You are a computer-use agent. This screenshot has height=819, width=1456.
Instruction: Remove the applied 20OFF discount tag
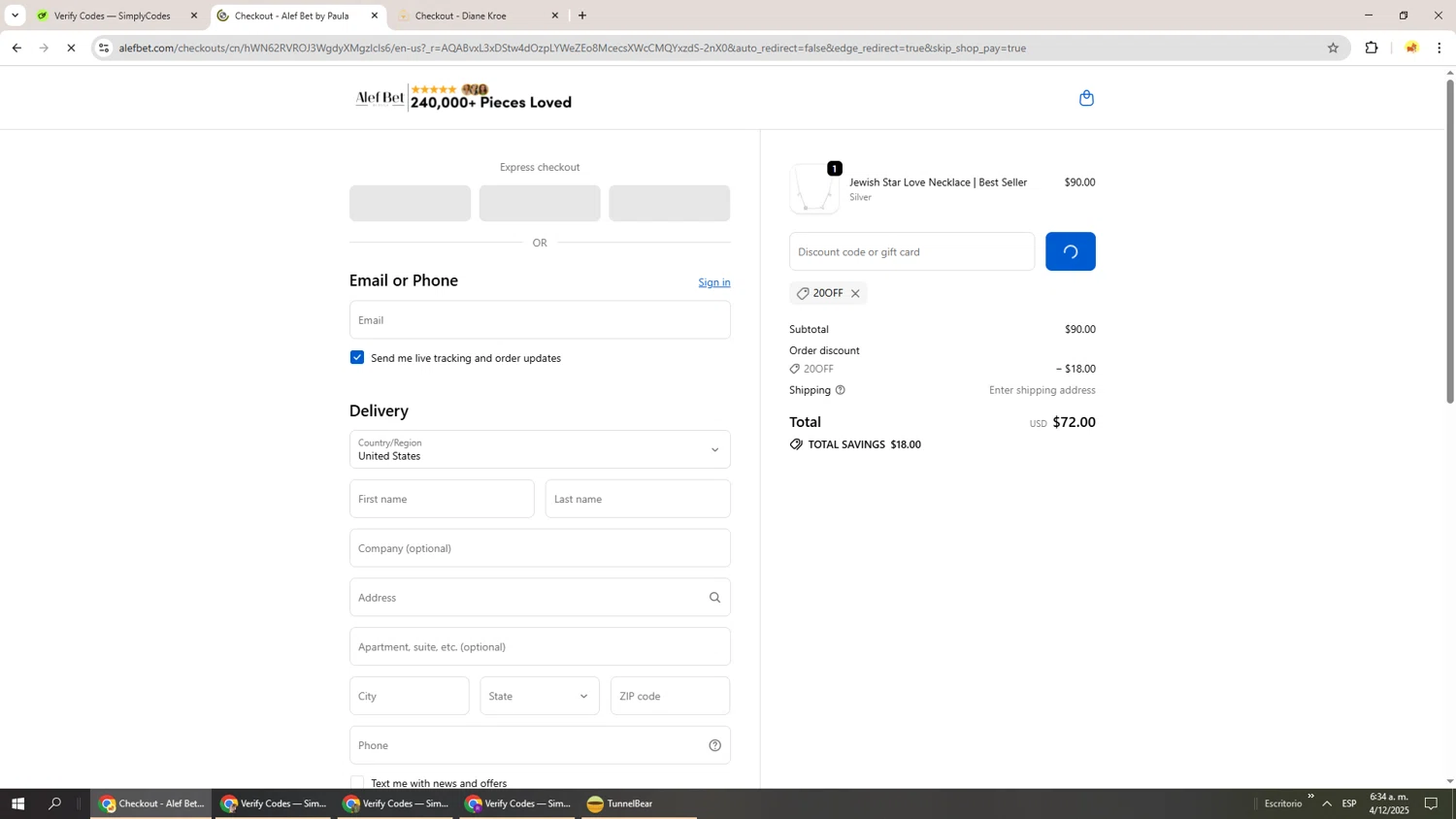(x=855, y=293)
